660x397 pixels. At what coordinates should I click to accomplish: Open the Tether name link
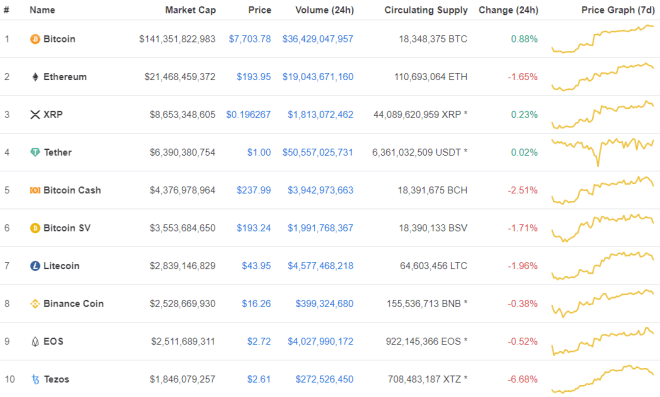point(58,152)
